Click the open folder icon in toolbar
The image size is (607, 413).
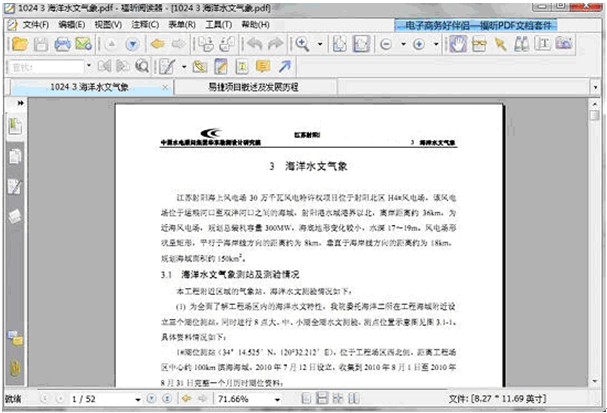(x=18, y=45)
